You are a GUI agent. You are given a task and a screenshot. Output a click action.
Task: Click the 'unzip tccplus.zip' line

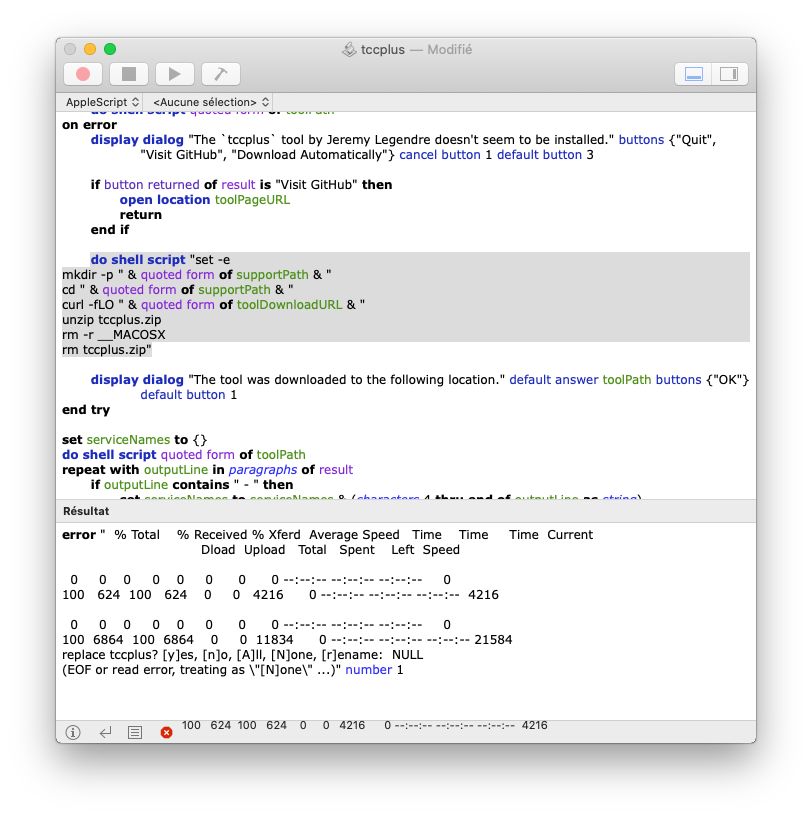(x=112, y=320)
